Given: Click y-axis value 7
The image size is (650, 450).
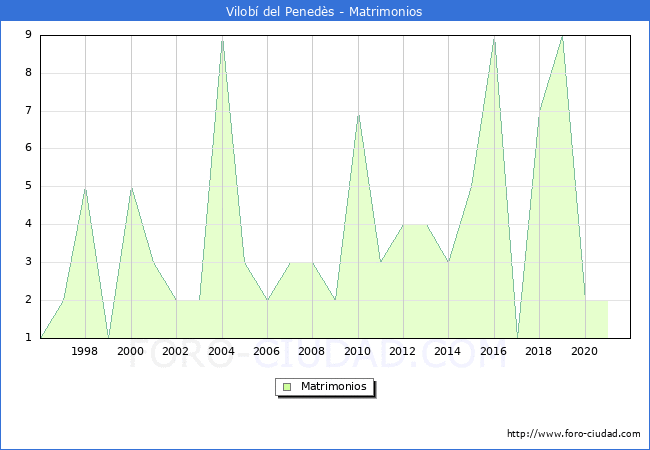Looking at the screenshot, I should coord(28,111).
